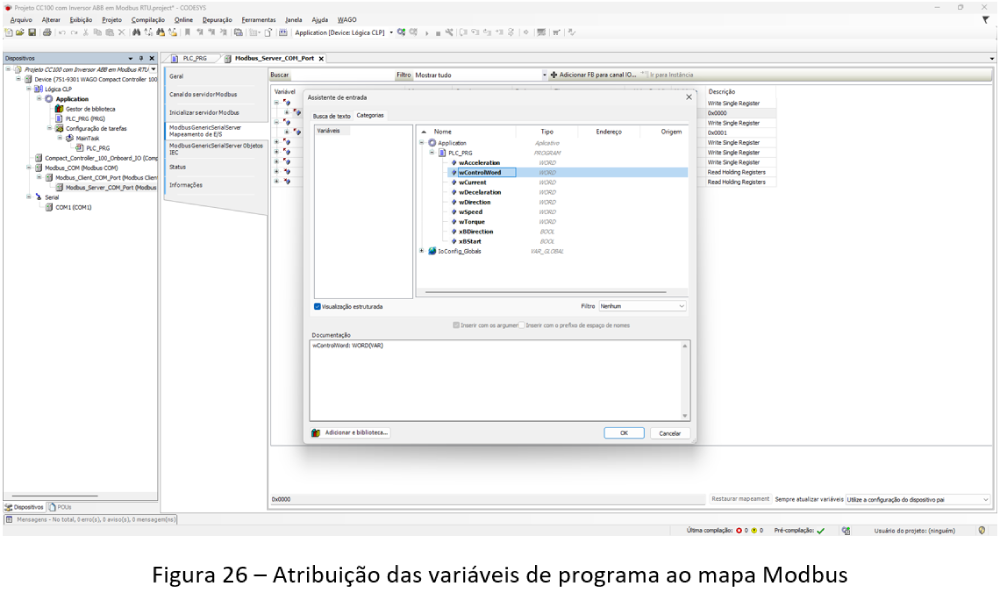Viewport: 1000px width, 592px height.
Task: Click the Save project toolbar icon
Action: tap(30, 32)
